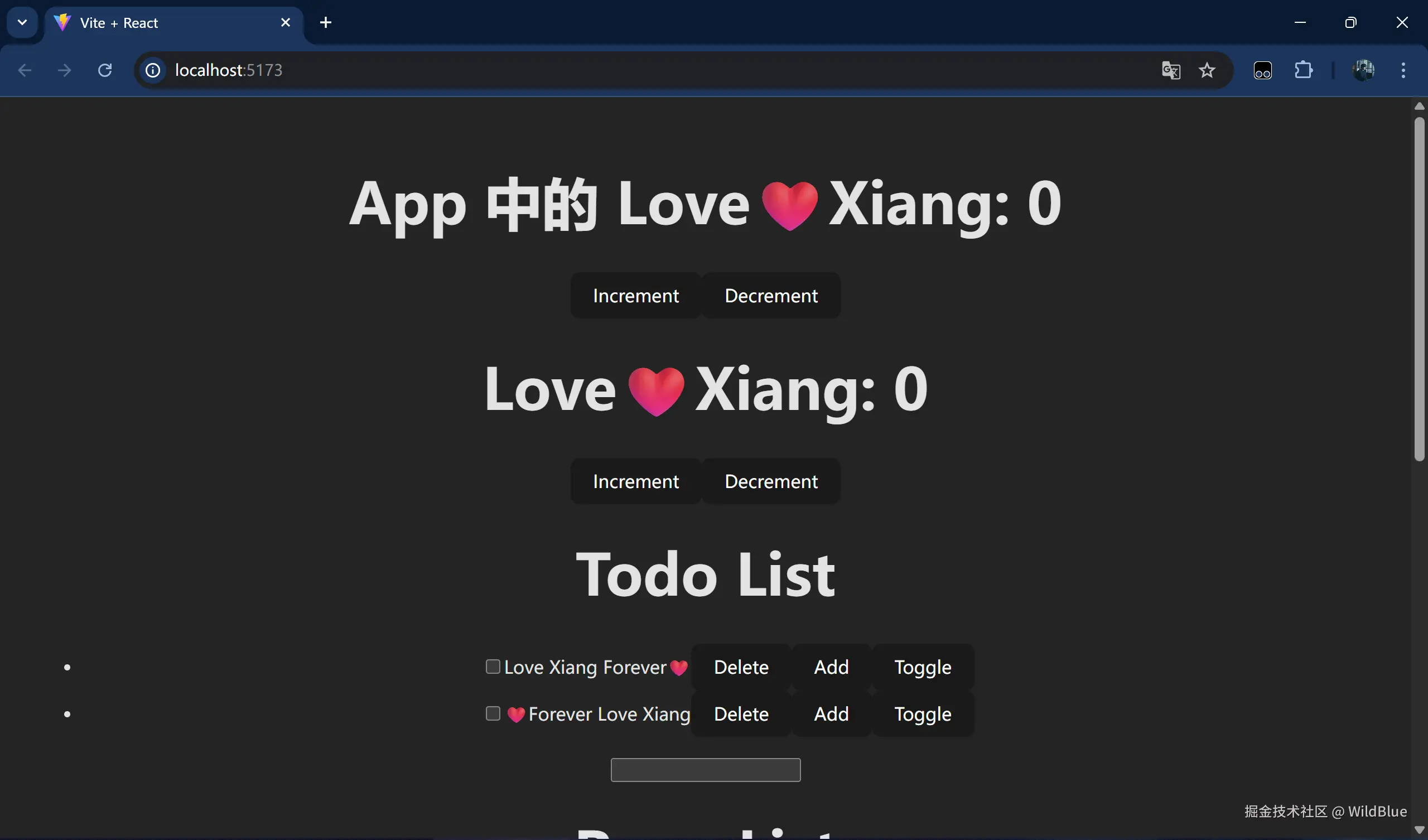This screenshot has width=1428, height=840.
Task: Reload the localhost page
Action: click(x=105, y=70)
